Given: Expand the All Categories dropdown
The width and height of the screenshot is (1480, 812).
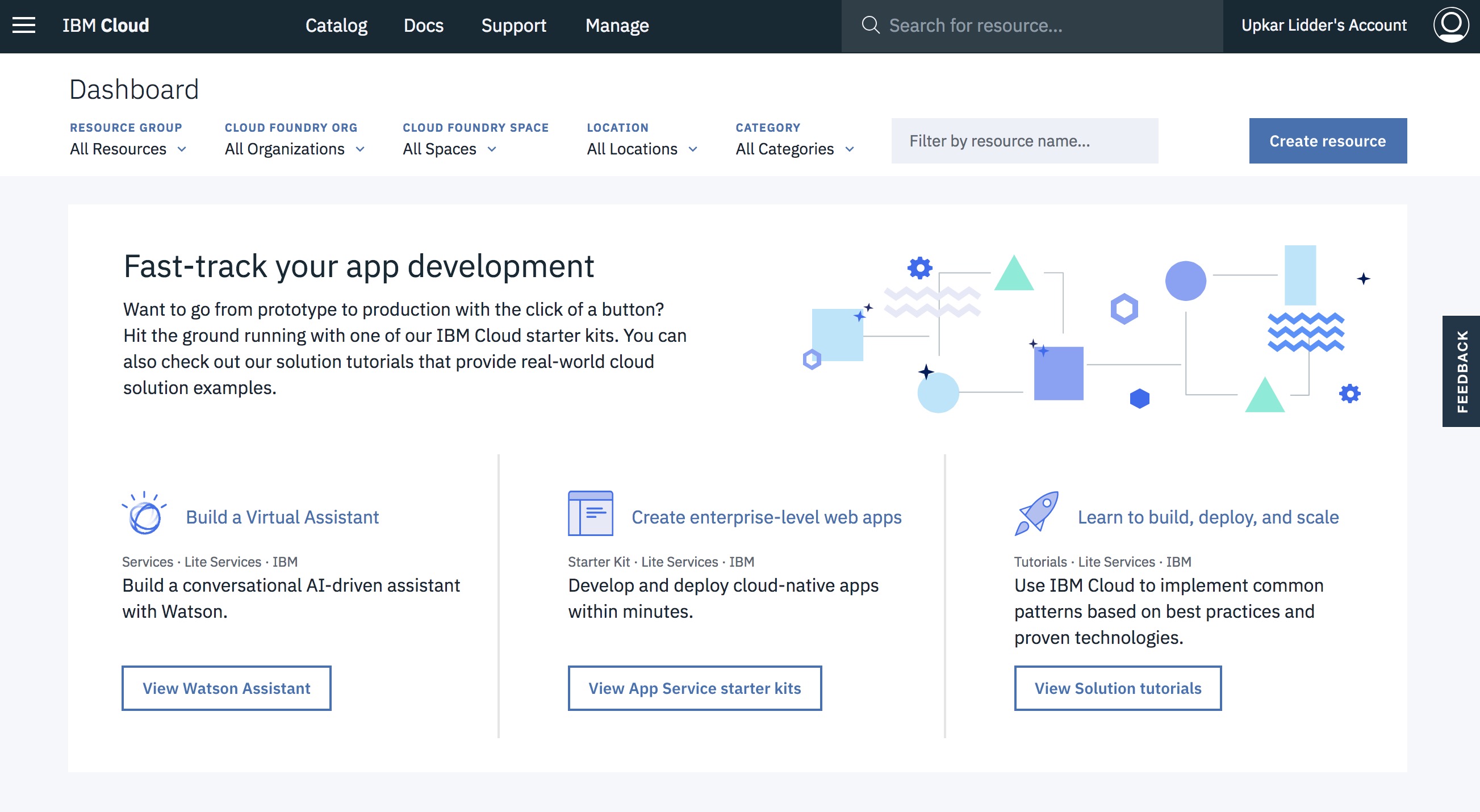Looking at the screenshot, I should click(795, 149).
